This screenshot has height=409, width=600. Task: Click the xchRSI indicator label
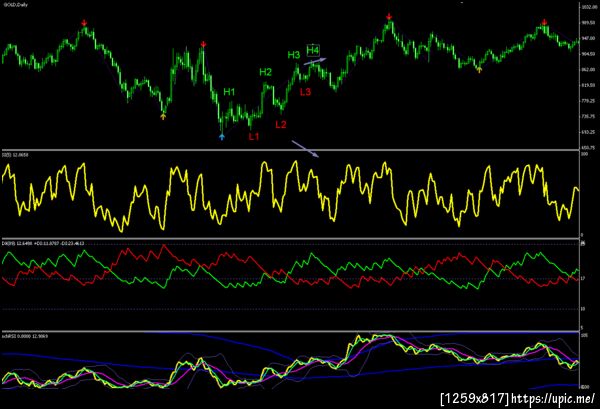coord(25,336)
